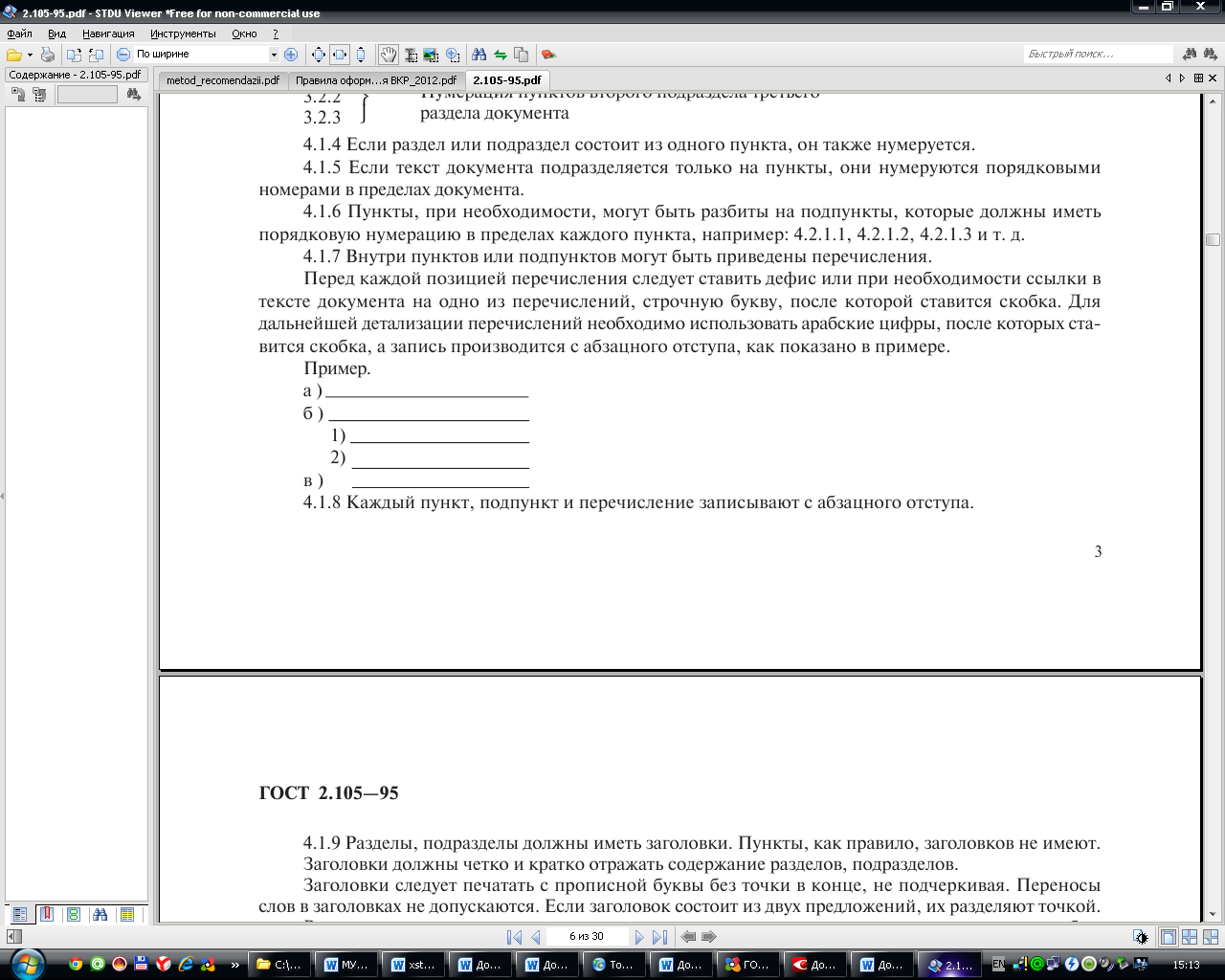1225x980 pixels.
Task: Click the zoom out minus icon
Action: pyautogui.click(x=122, y=55)
